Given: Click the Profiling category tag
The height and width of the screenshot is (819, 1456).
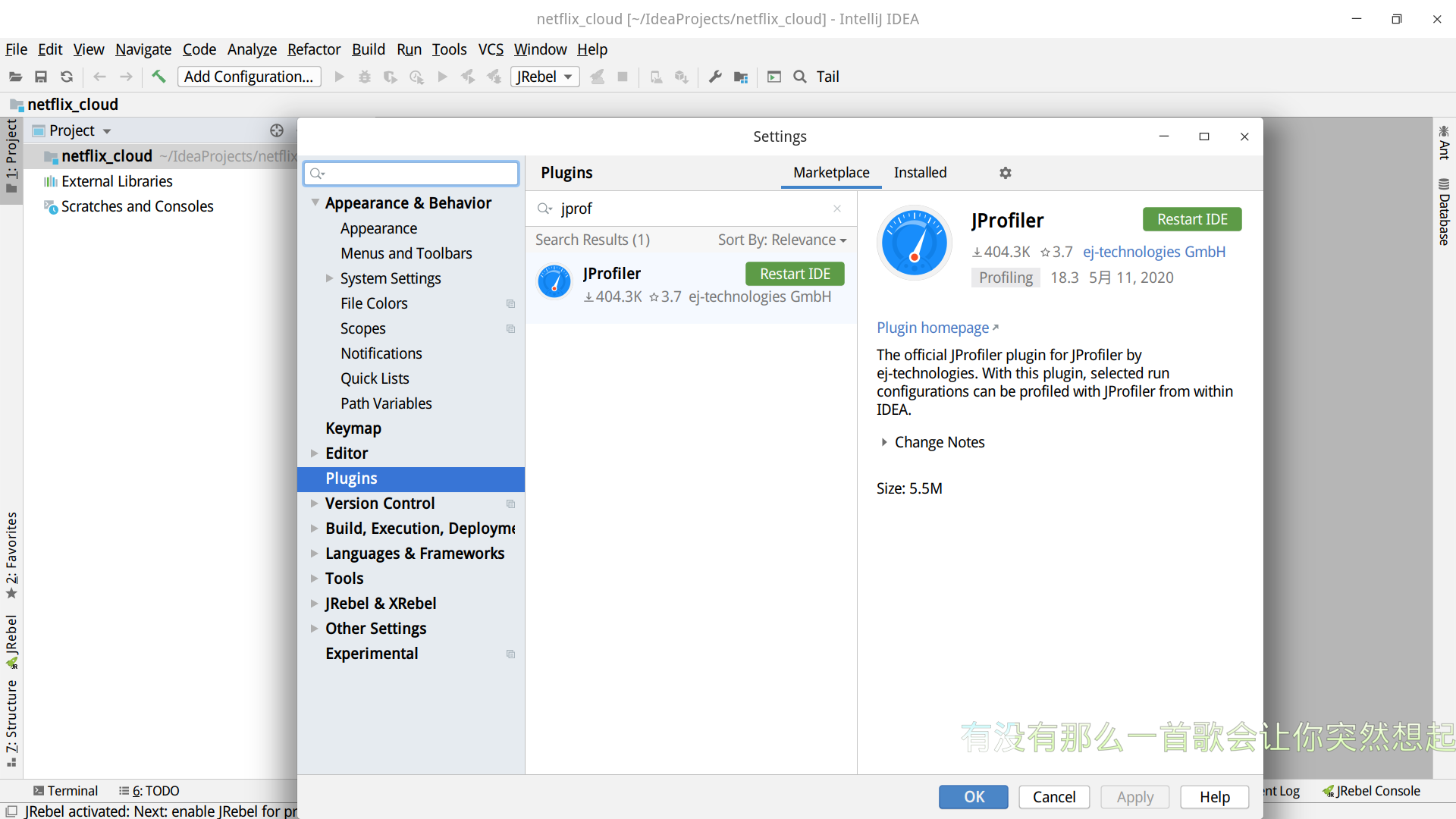Looking at the screenshot, I should [x=1006, y=278].
